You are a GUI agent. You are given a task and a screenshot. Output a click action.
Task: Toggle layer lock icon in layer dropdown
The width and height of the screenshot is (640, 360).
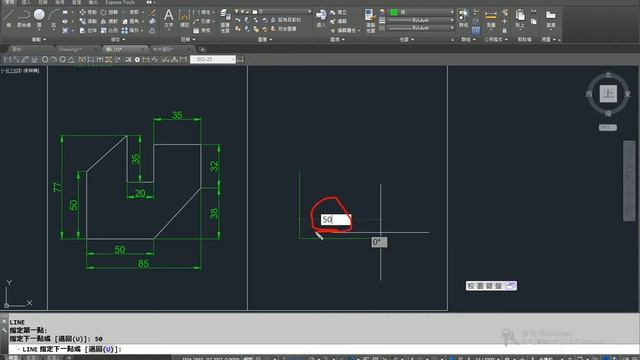pos(248,11)
